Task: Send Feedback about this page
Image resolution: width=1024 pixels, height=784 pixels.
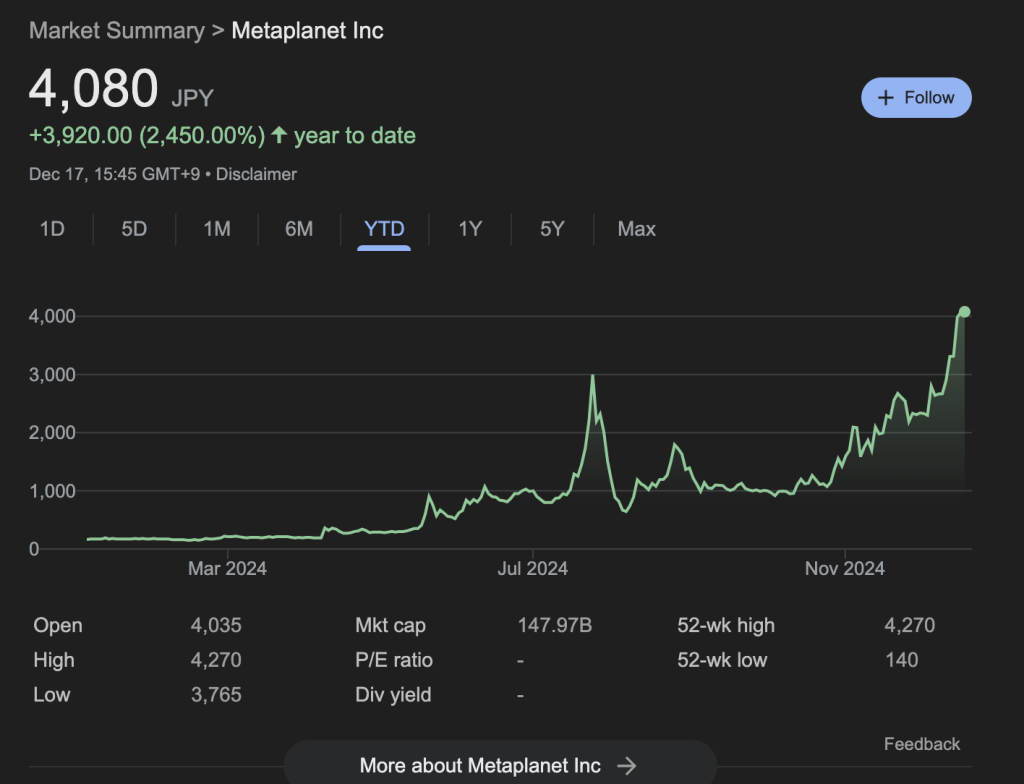Action: tap(921, 744)
